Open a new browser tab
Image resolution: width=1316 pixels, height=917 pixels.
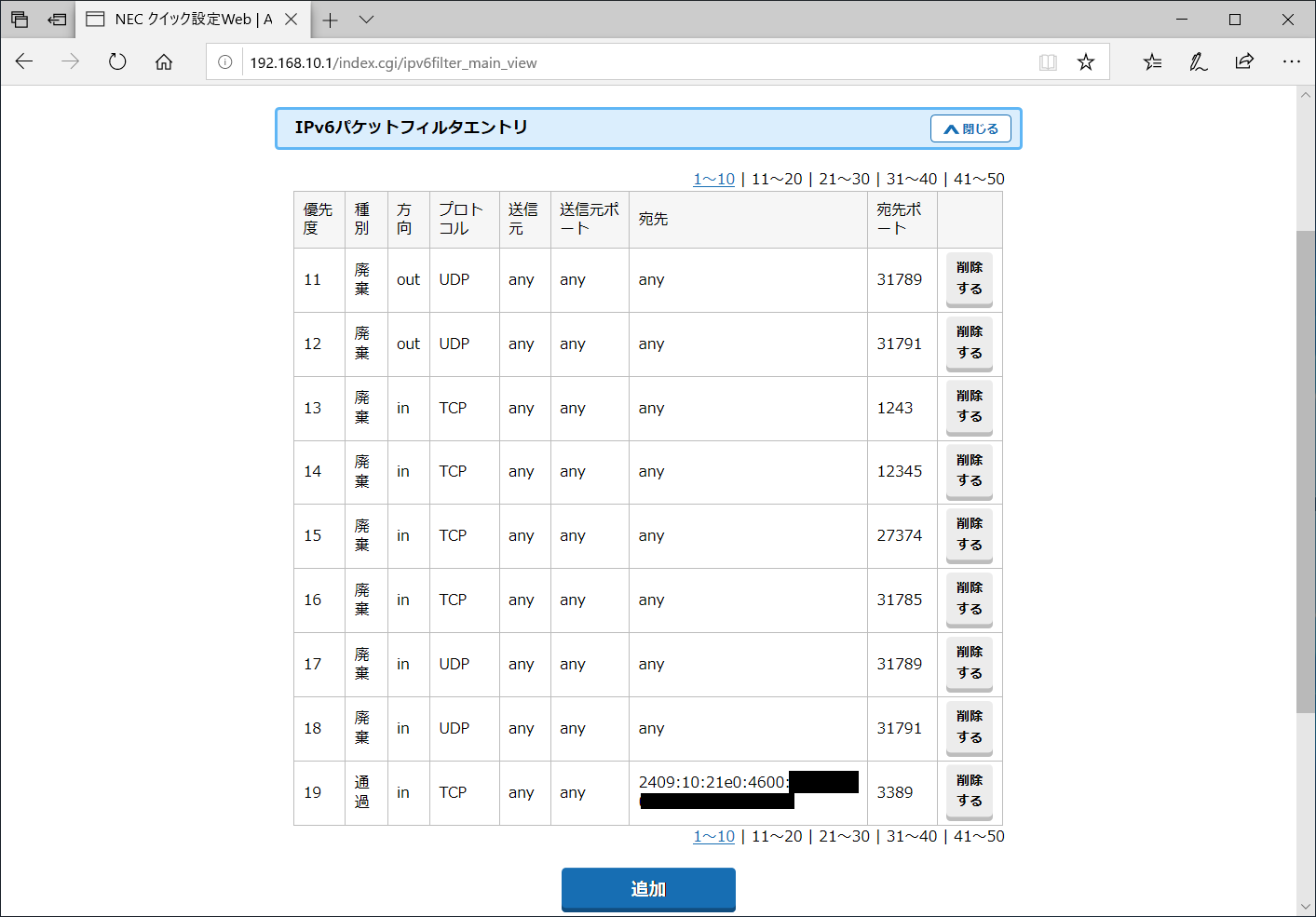pos(331,20)
